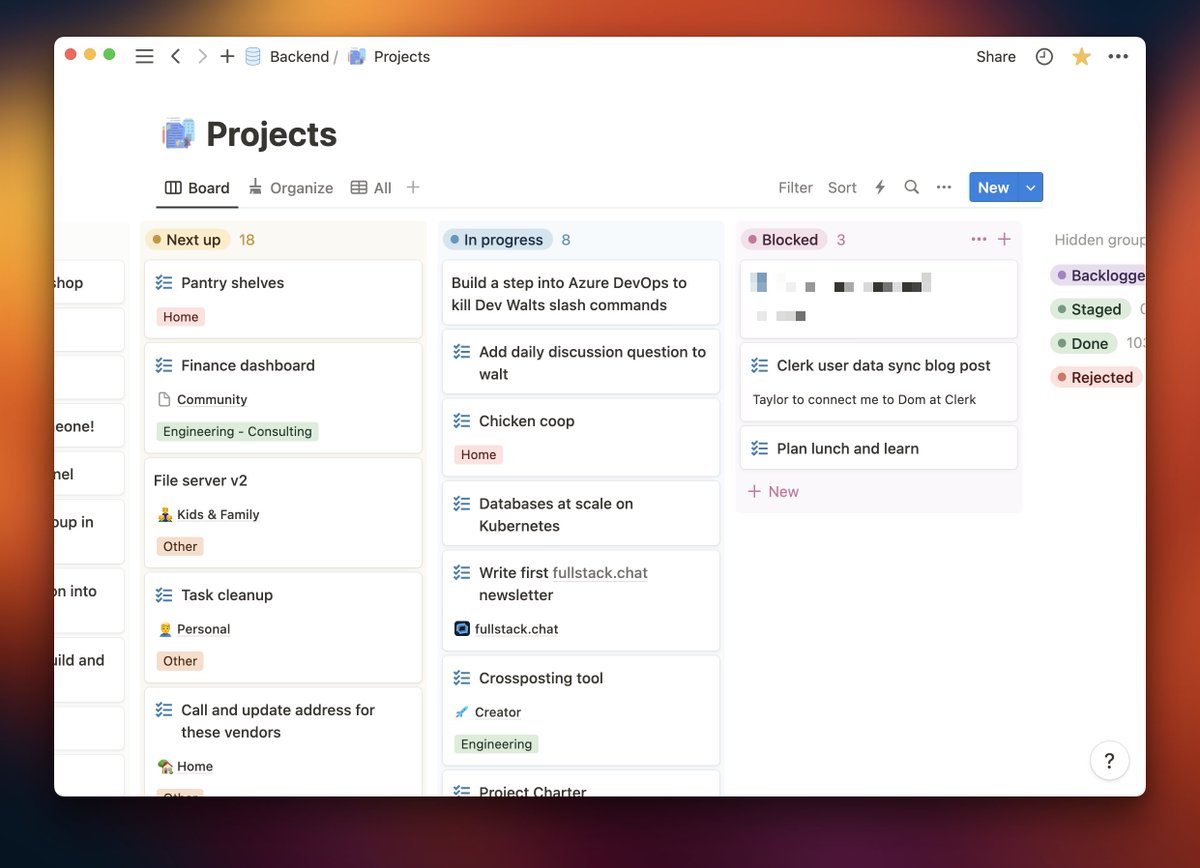Go back with the left arrow

pyautogui.click(x=175, y=57)
